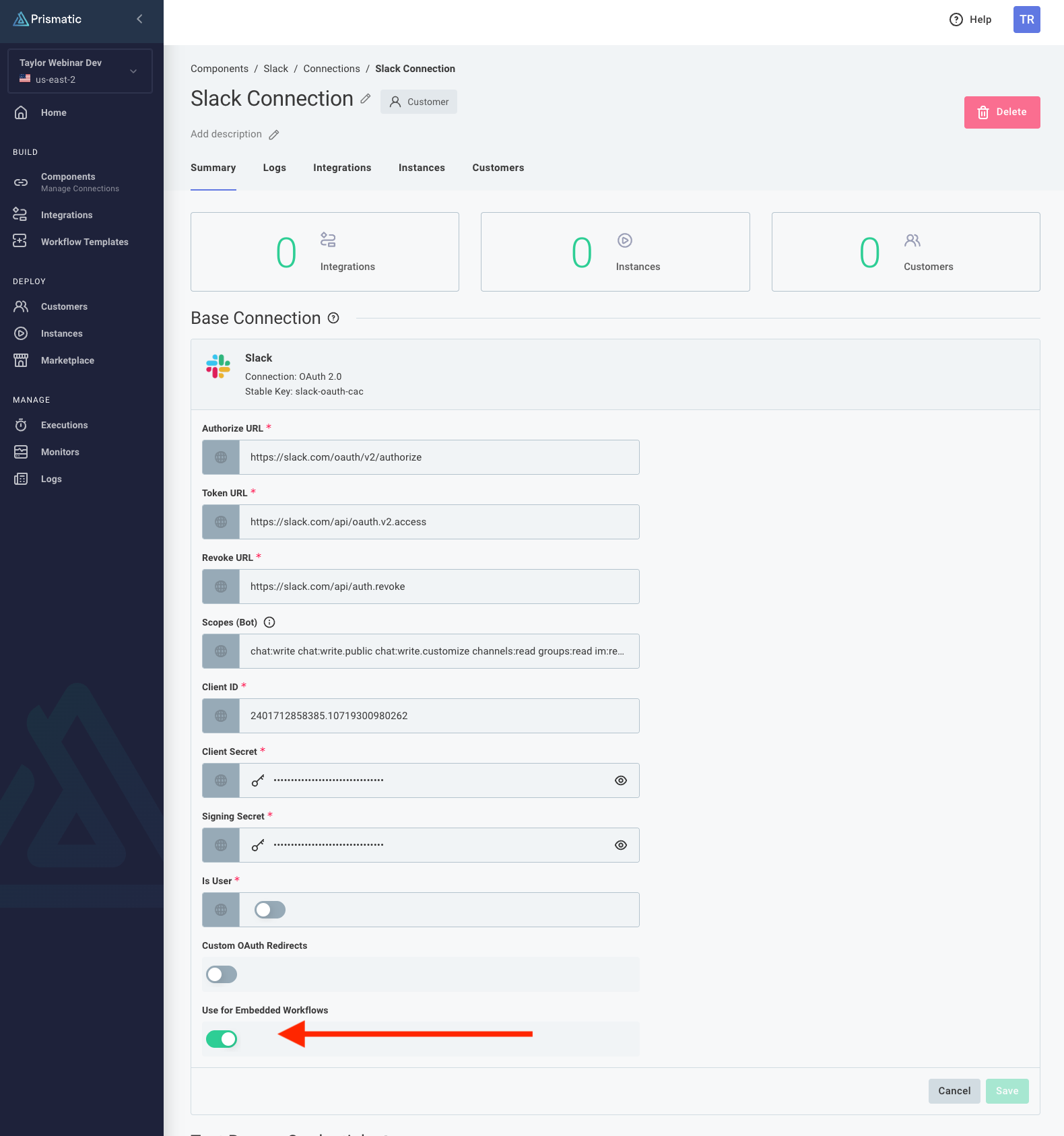Click the globe icon beside Token URL
Screen dimensions: 1064x1136
click(x=221, y=522)
